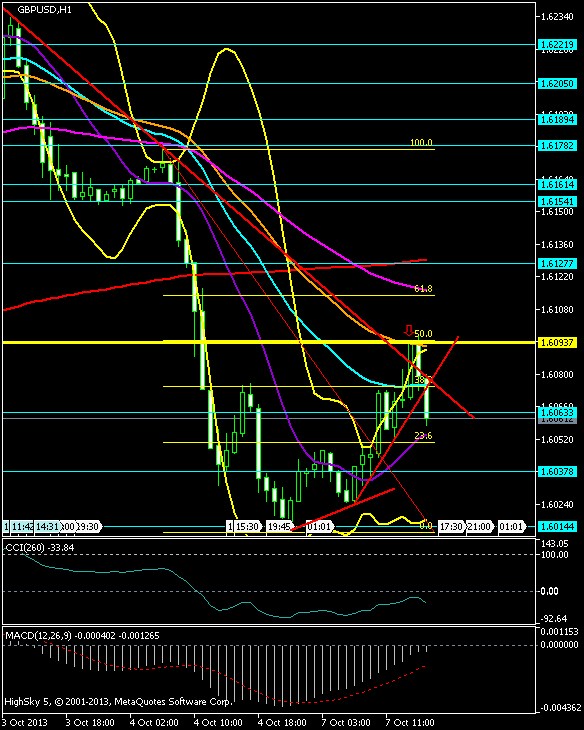Click the 3 Oct 2013 date axis label
This screenshot has width=584, height=730.
[26, 723]
